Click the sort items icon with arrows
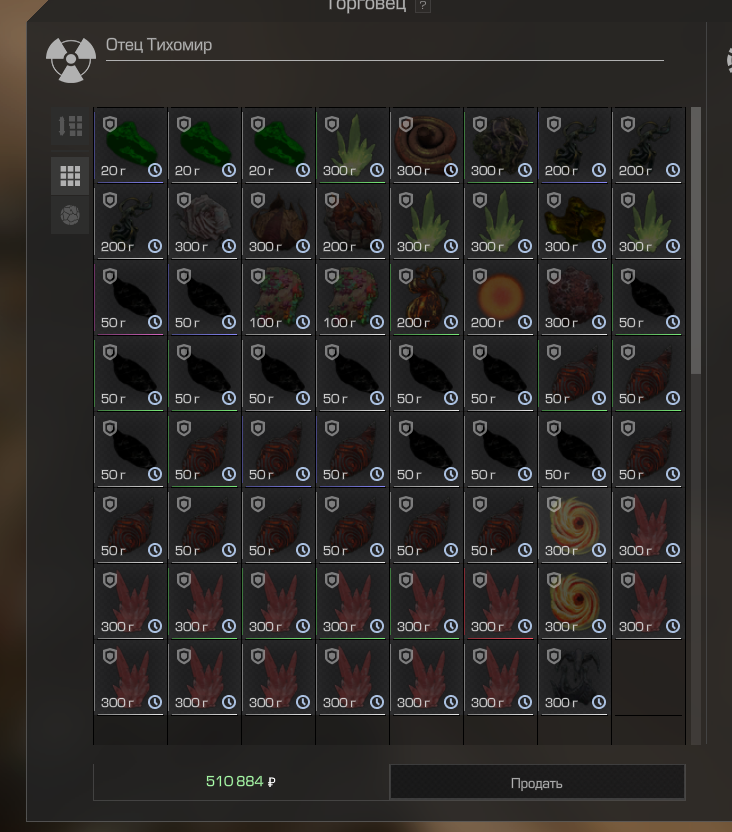The height and width of the screenshot is (832, 732). [x=70, y=126]
